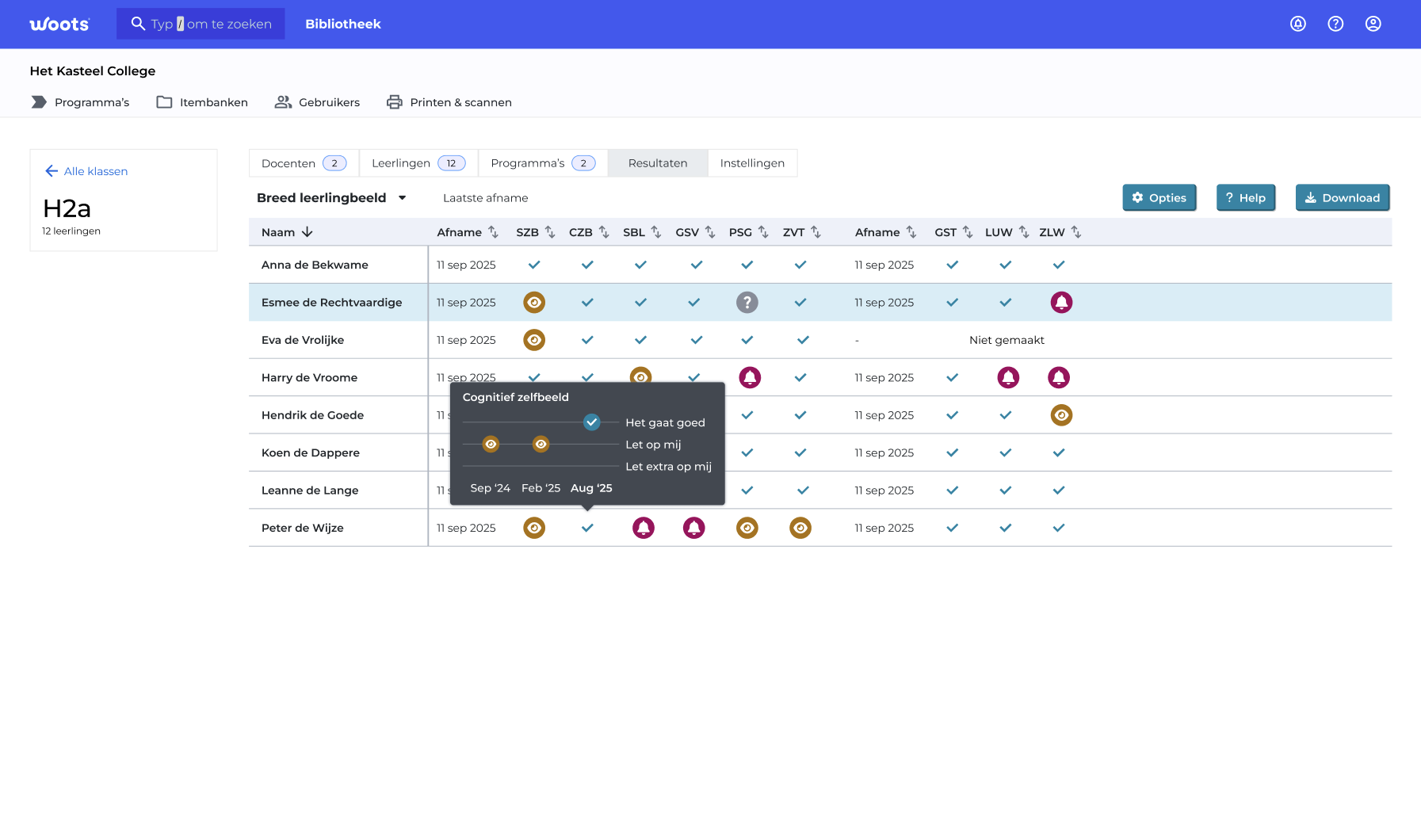Click Hendrik's orange eye ZLW icon
Viewport: 1421px width, 840px height.
point(1060,415)
